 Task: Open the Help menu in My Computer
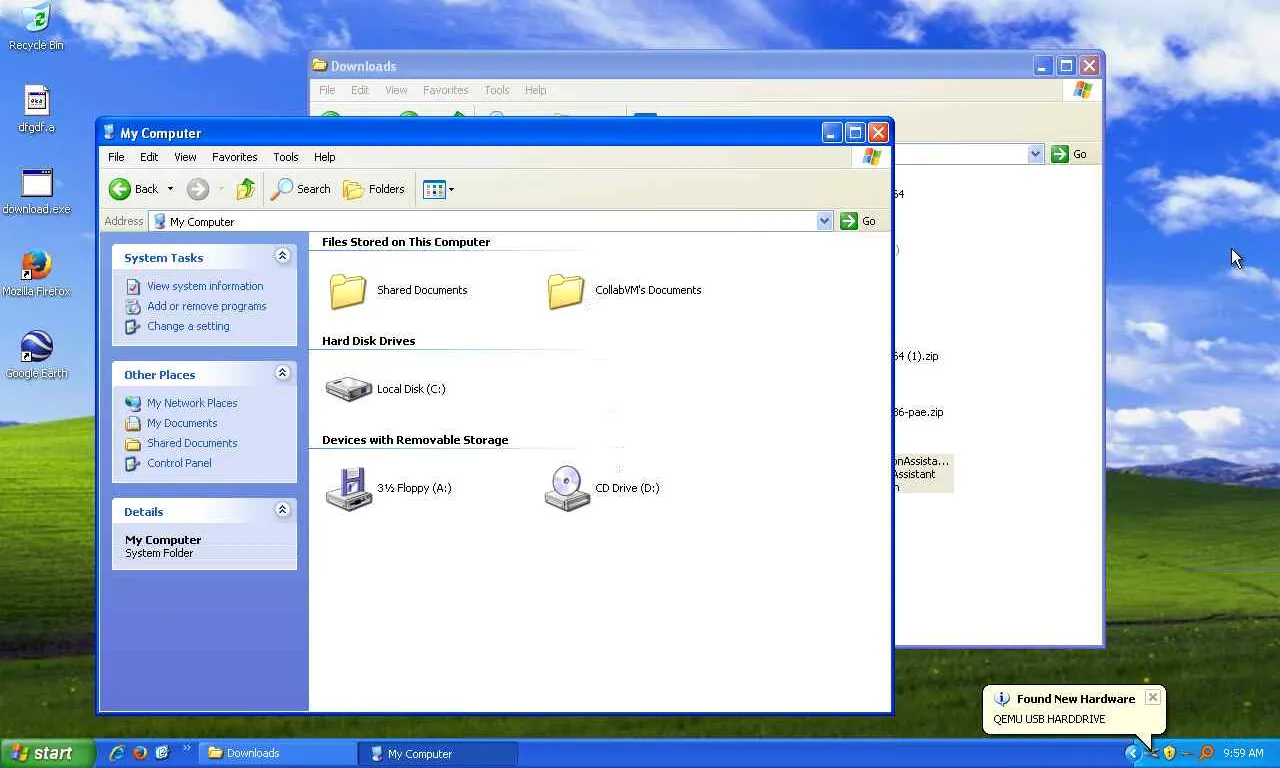324,157
